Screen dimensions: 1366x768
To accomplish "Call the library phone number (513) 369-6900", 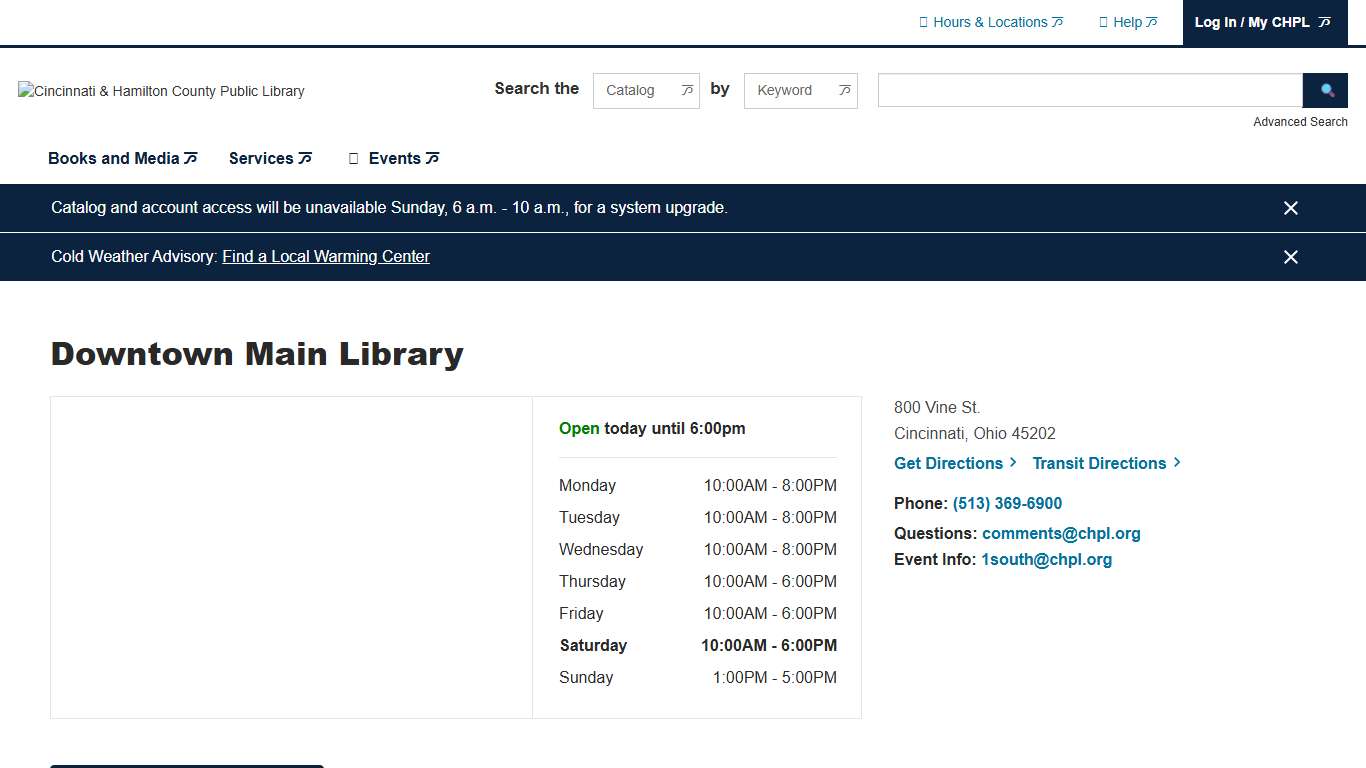I will coord(1007,503).
